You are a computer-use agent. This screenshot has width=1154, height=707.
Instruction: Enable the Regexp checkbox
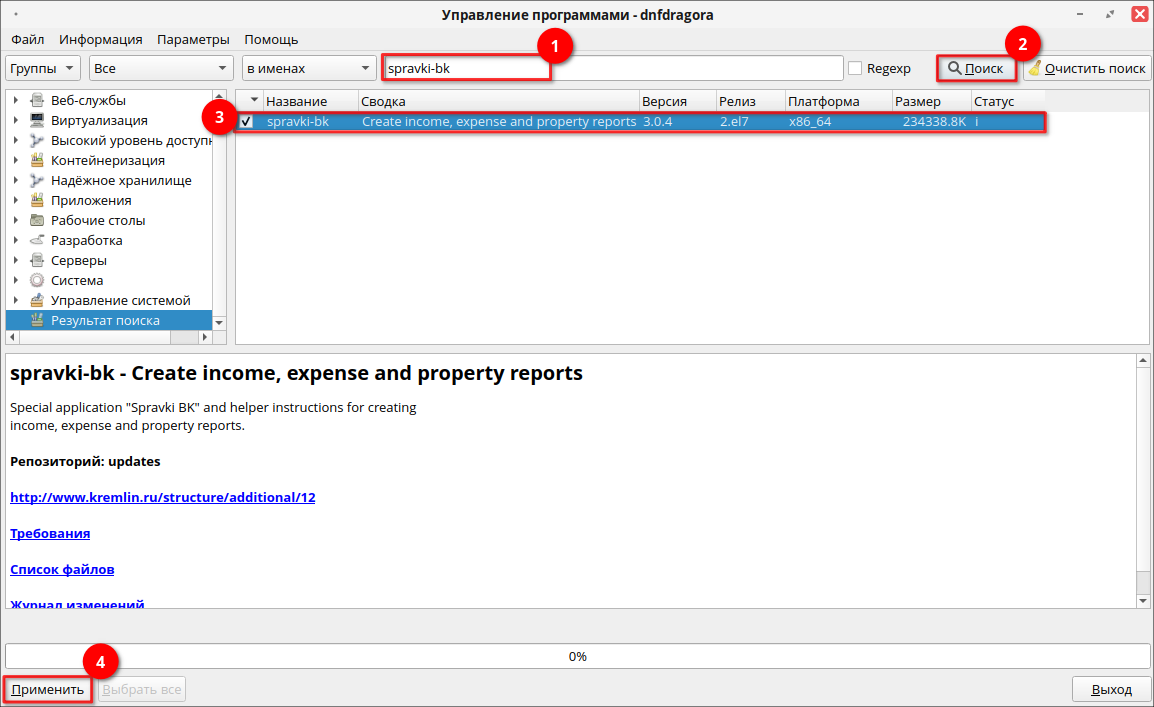855,68
